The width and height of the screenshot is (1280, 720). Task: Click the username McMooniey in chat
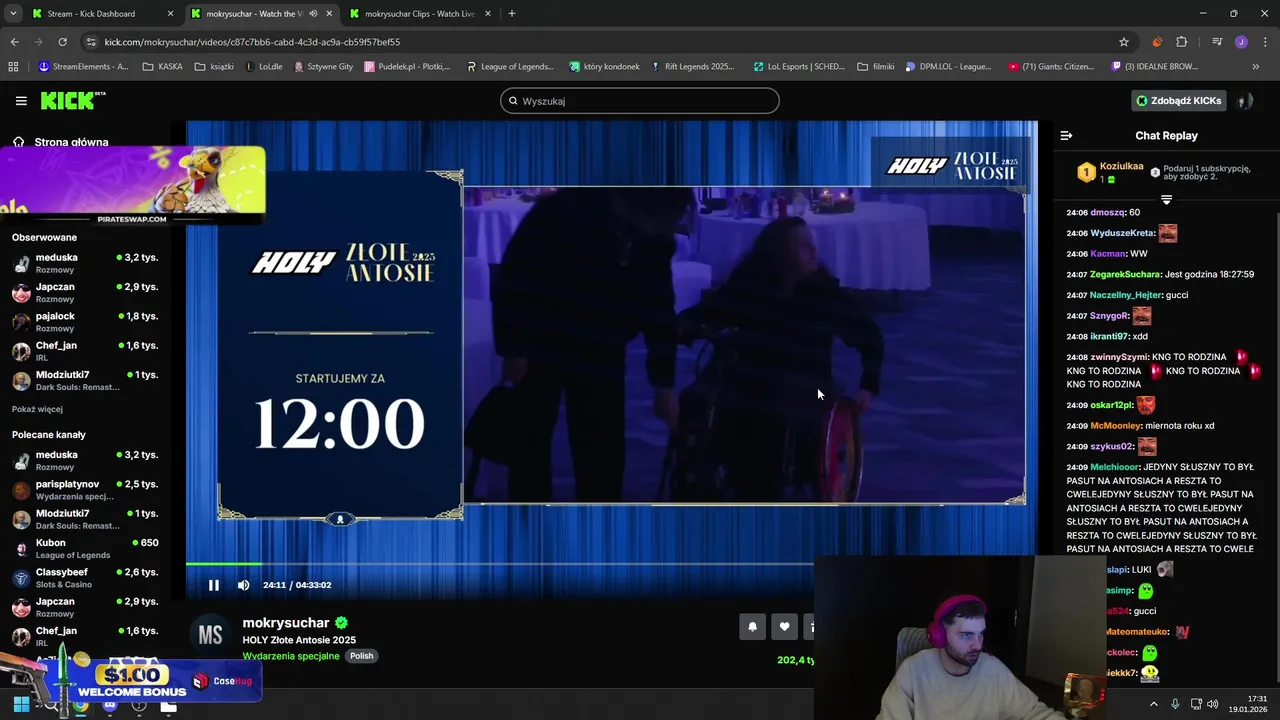point(1116,426)
